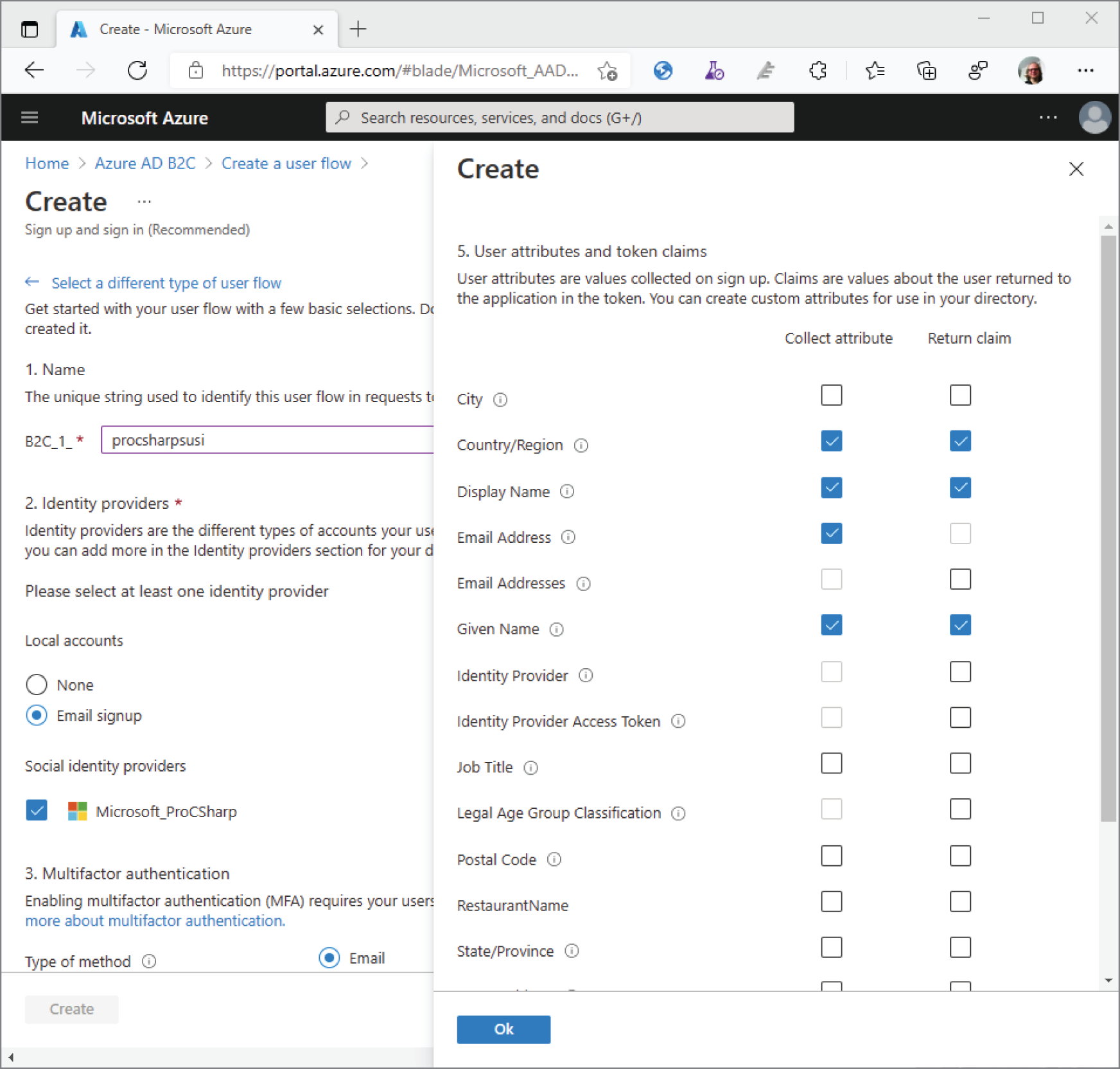
Task: Open the browser Favorites star icon
Action: [874, 71]
